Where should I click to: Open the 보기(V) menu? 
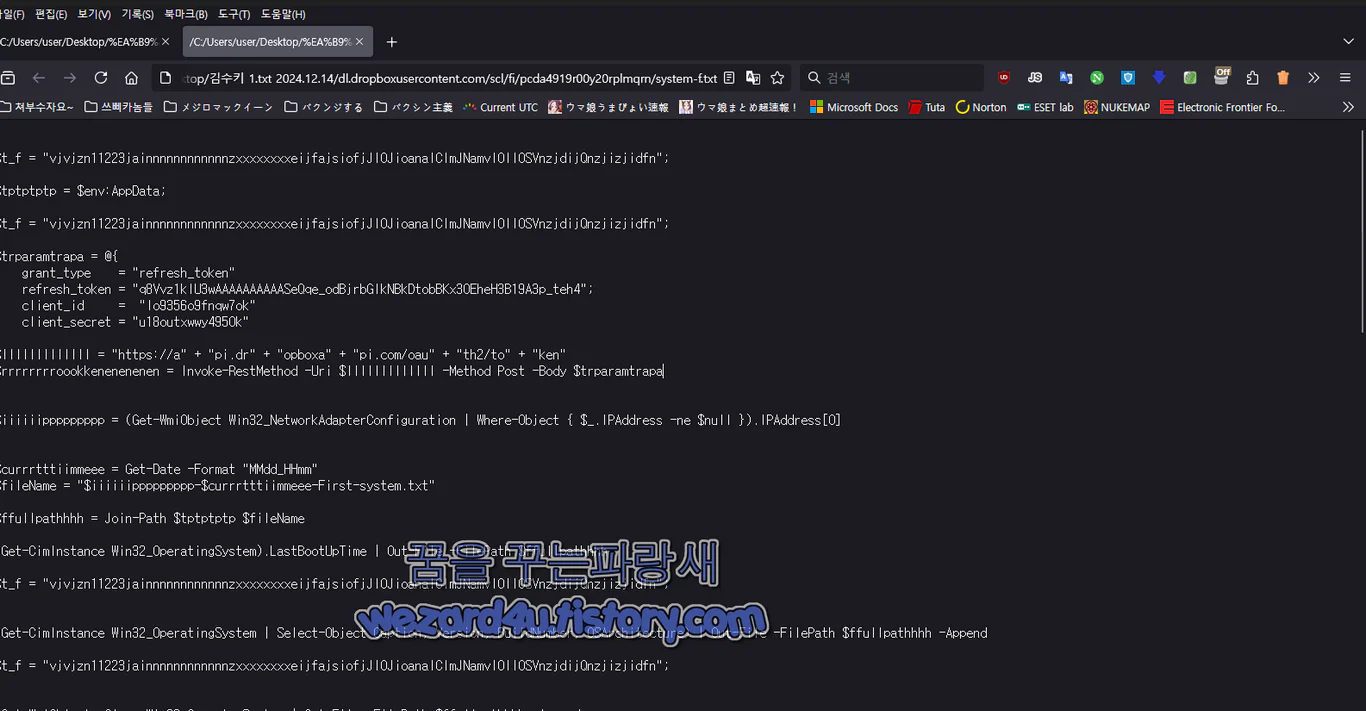[94, 14]
